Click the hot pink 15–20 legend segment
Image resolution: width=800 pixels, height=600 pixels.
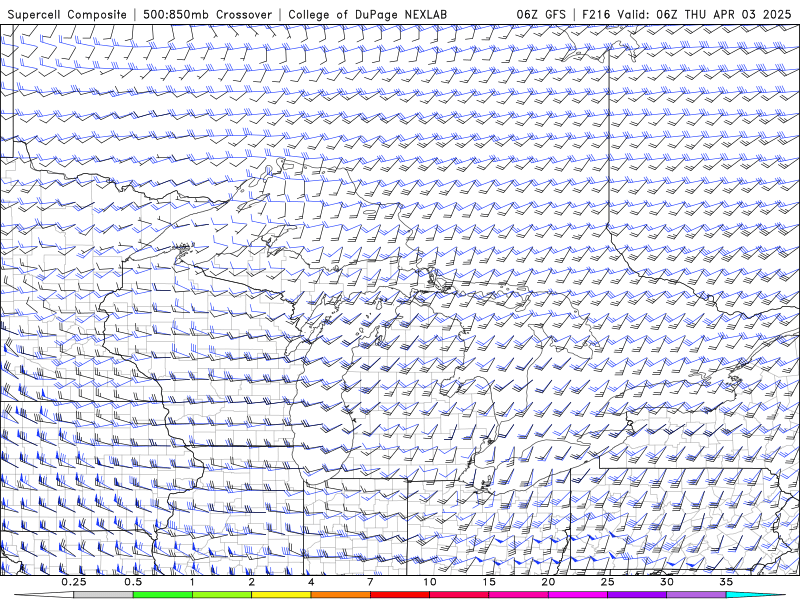(x=518, y=595)
